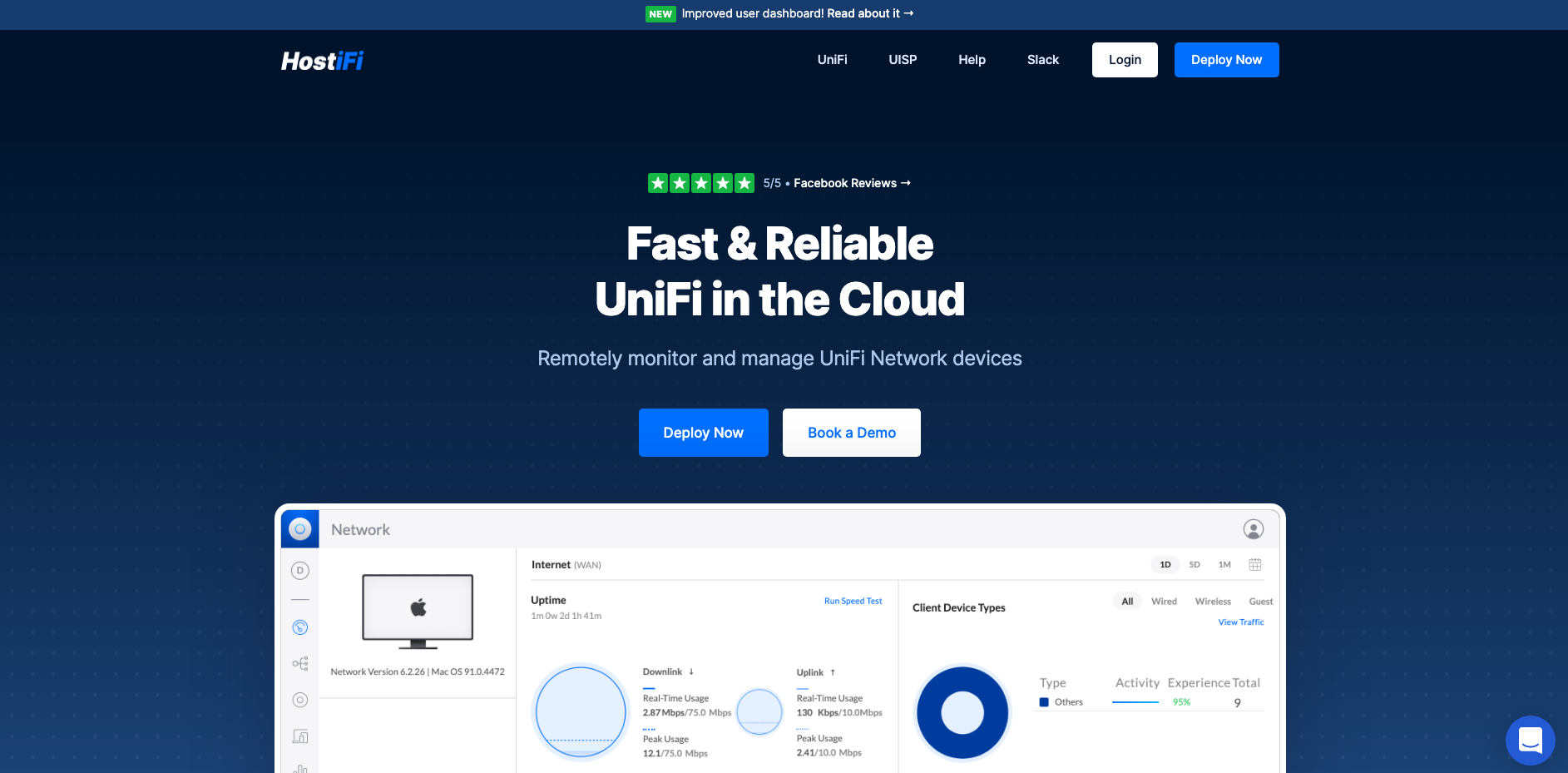Viewport: 1568px width, 773px height.
Task: Click the UniFi Network app logo icon
Action: pos(300,529)
